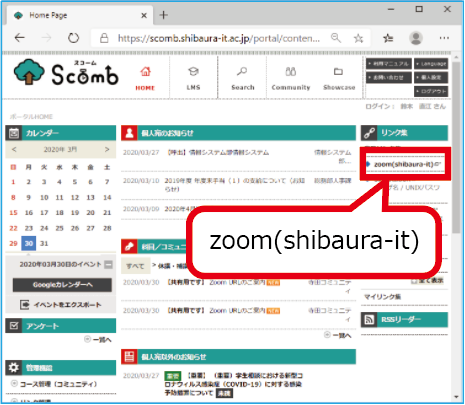Viewport: 465px width, 405px height.
Task: Select March 31 in the calendar
Action: 44,243
